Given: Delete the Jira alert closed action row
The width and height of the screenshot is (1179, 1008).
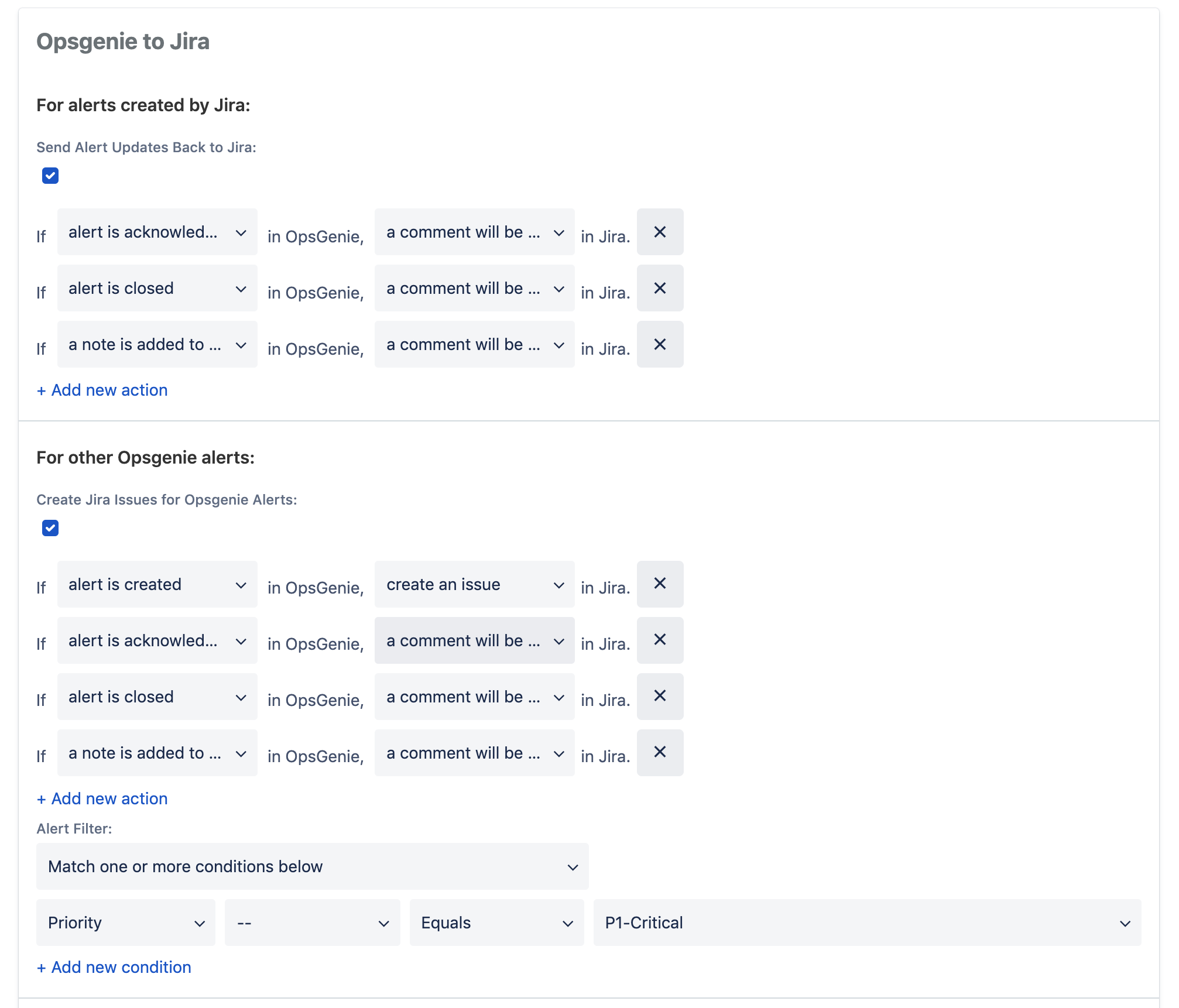Looking at the screenshot, I should (x=660, y=289).
